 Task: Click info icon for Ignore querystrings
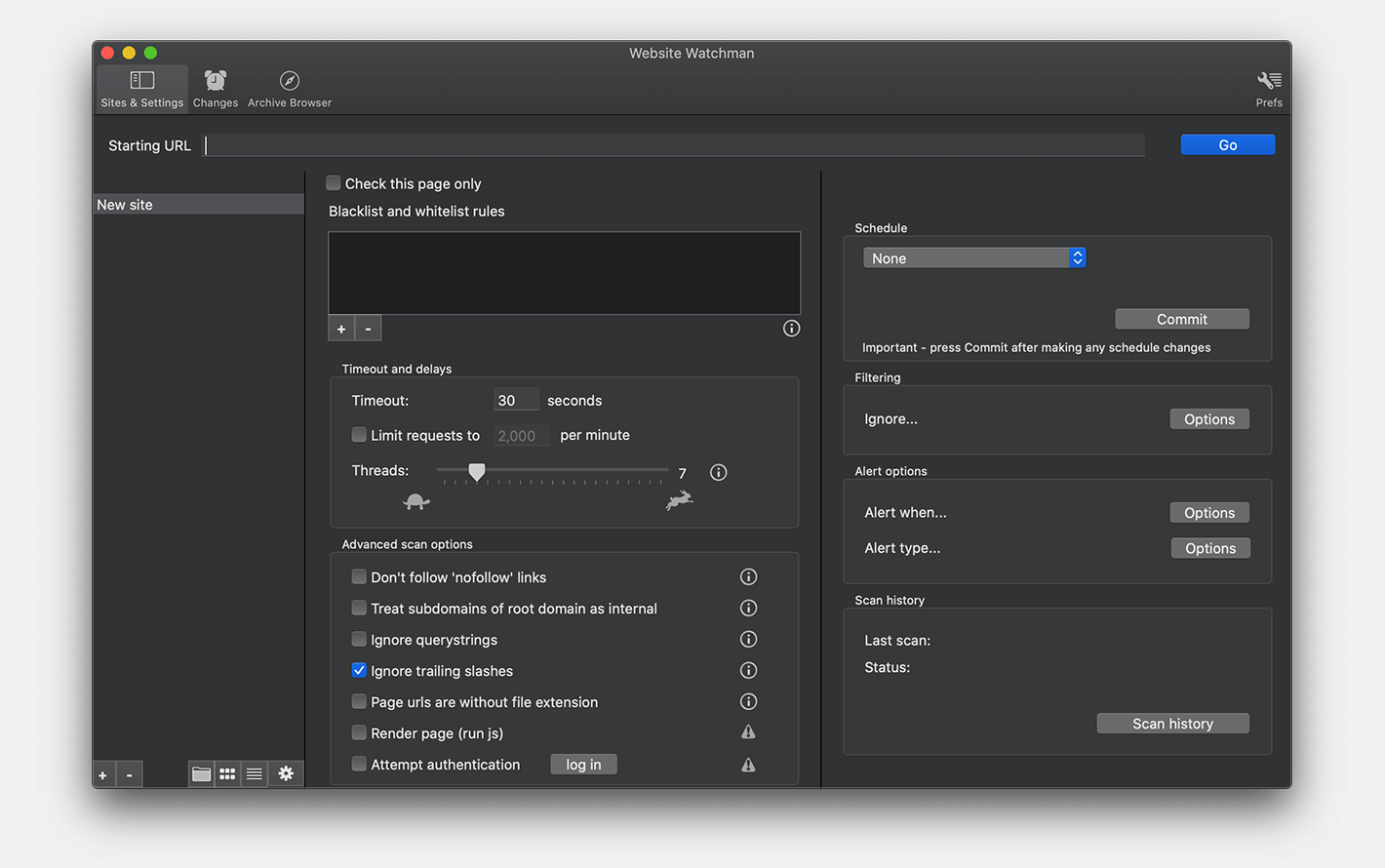tap(748, 640)
